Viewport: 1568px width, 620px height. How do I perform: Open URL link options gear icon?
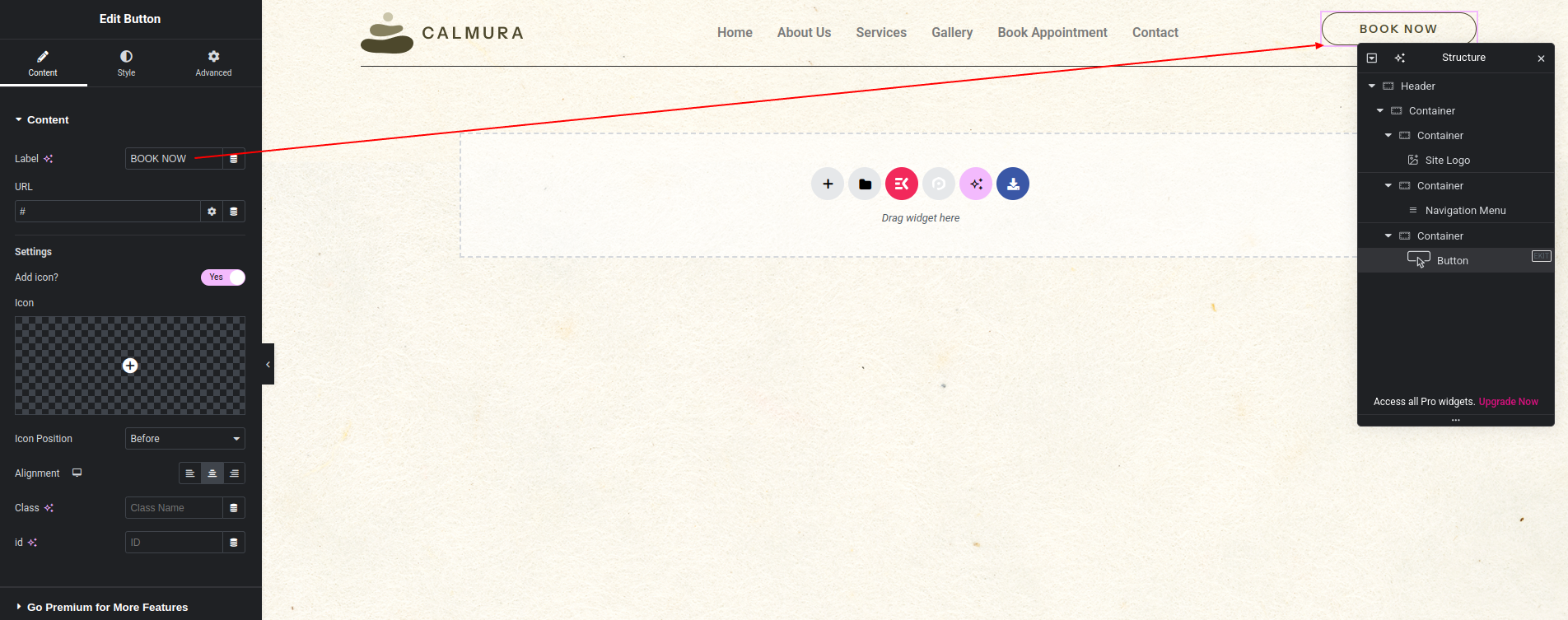(x=212, y=212)
